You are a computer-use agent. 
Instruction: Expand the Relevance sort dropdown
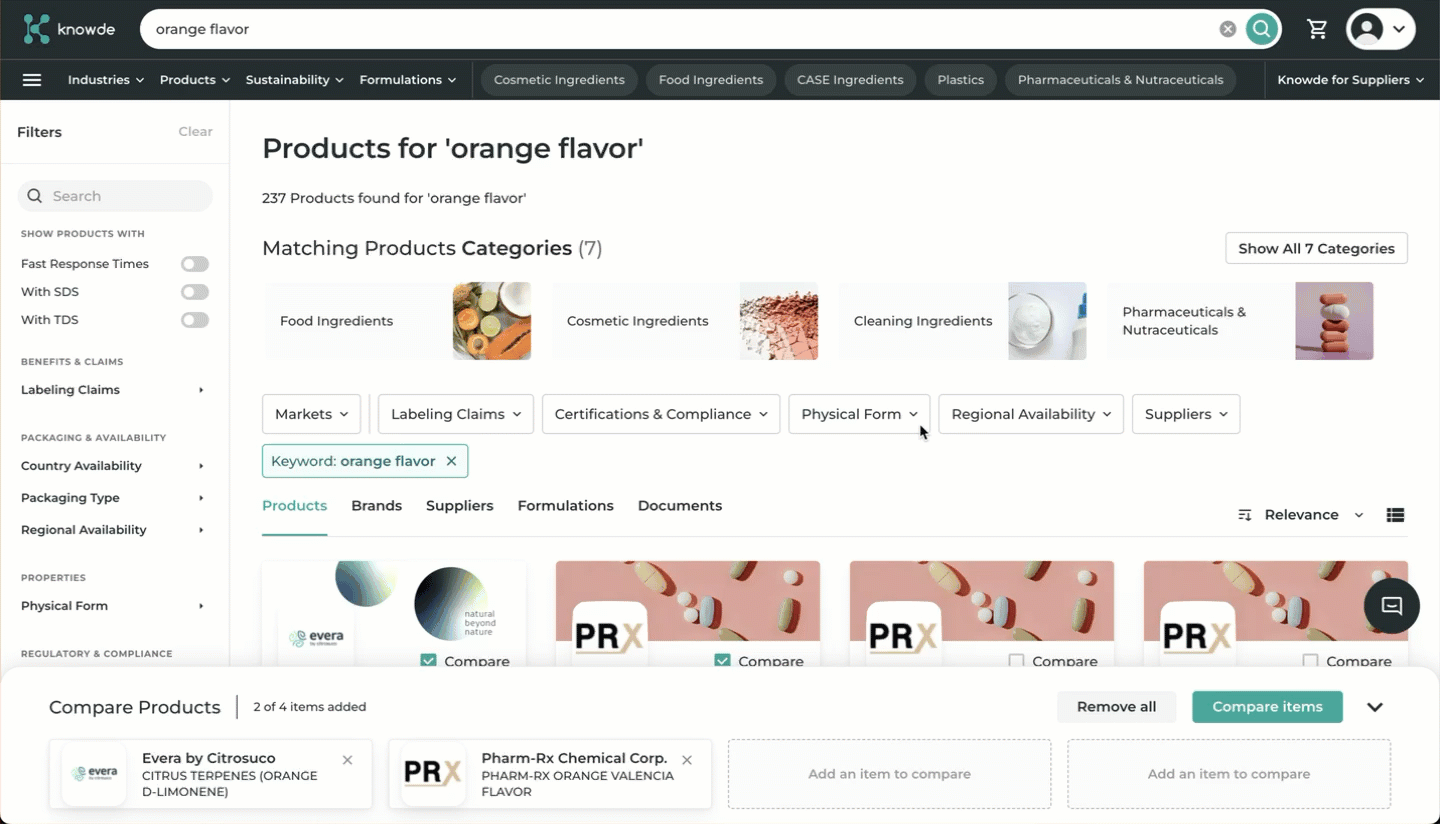tap(1301, 515)
